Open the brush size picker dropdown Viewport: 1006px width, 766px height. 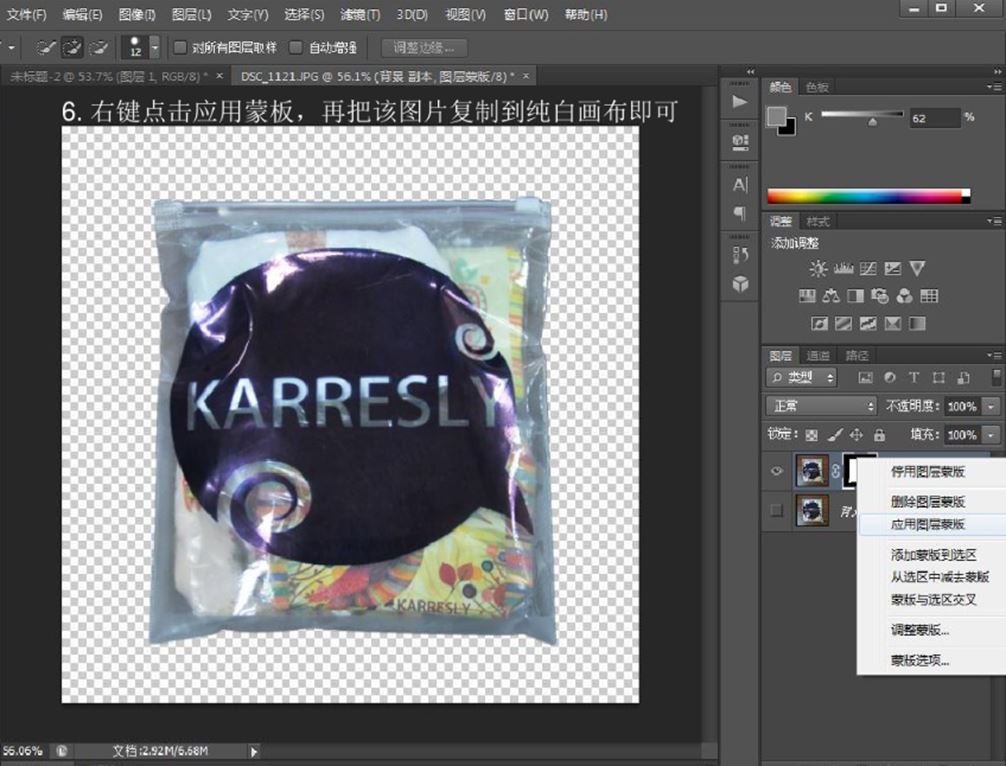click(x=155, y=47)
